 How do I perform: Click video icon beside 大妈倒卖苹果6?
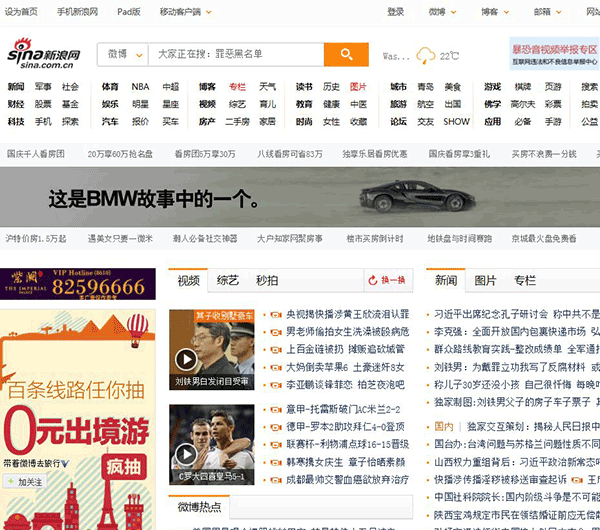click(x=276, y=368)
